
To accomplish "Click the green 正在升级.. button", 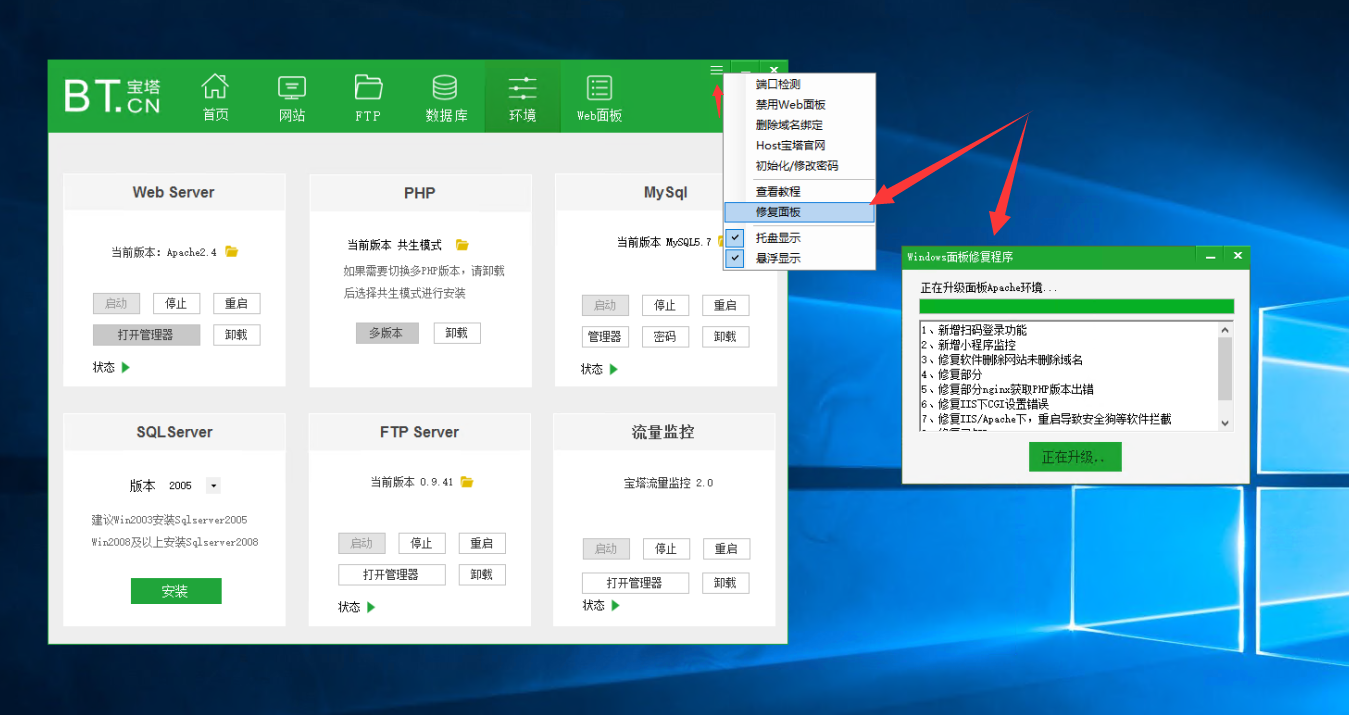I will [x=1075, y=457].
